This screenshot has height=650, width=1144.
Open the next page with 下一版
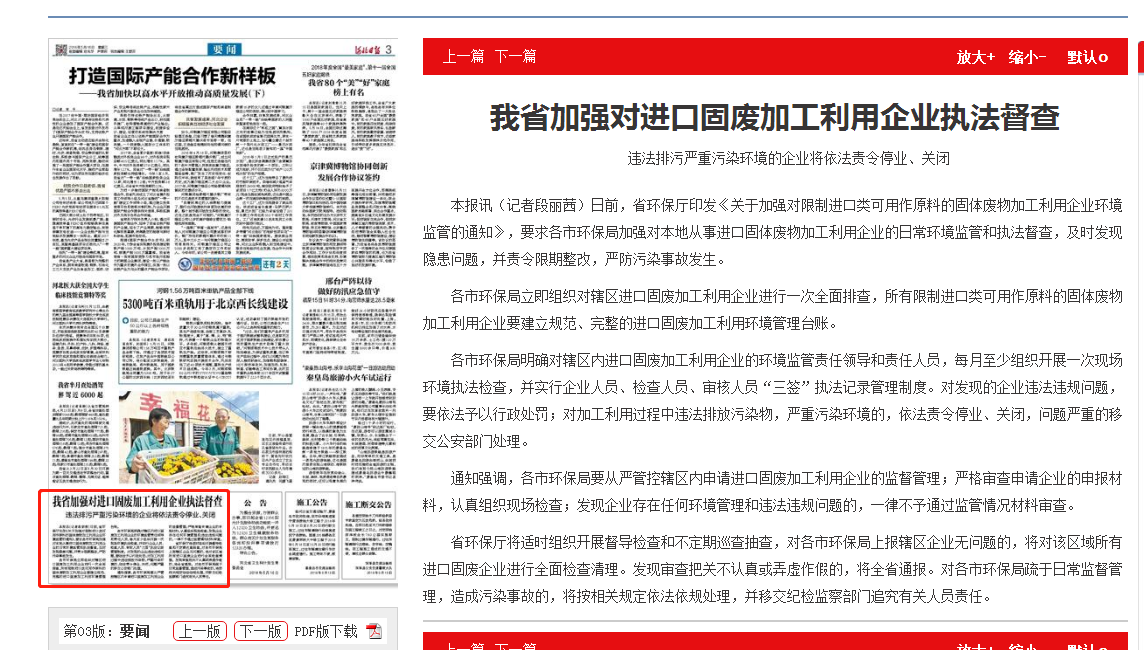click(x=260, y=631)
